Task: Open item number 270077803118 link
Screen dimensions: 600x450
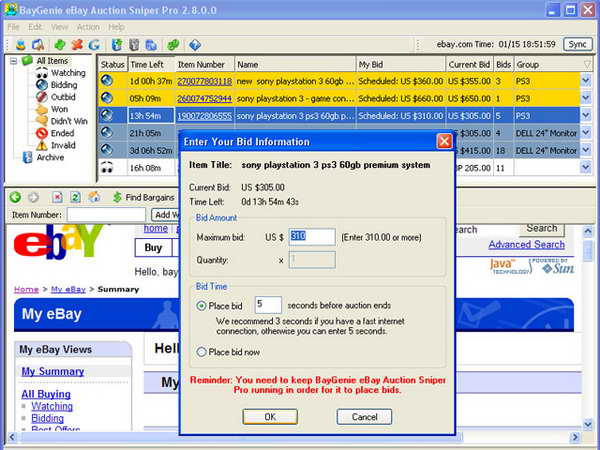Action: [x=204, y=81]
